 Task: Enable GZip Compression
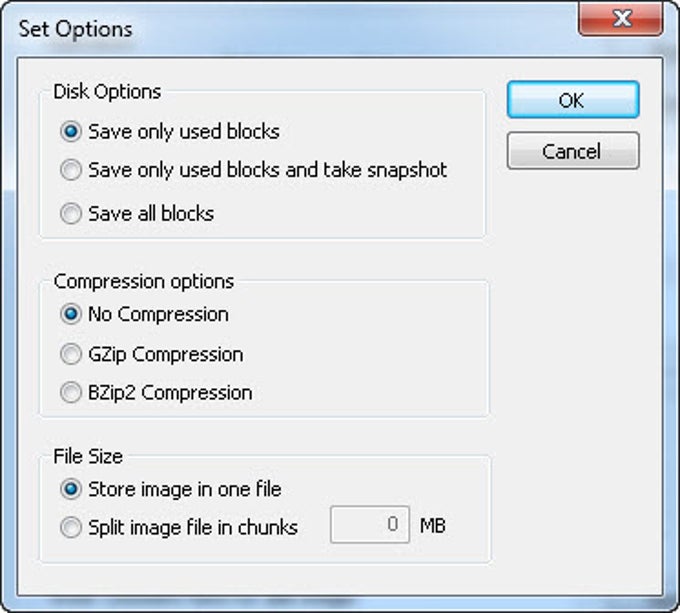(71, 354)
